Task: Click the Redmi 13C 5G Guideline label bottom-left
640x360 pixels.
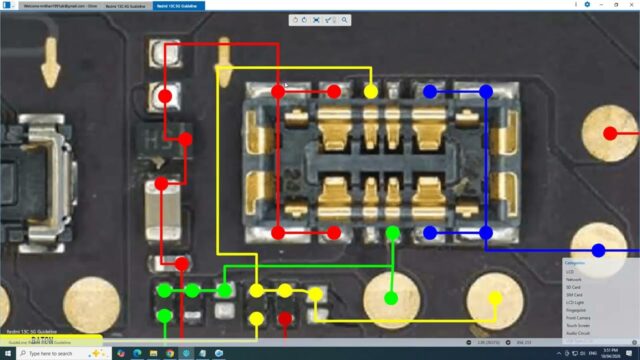Action: pos(32,331)
